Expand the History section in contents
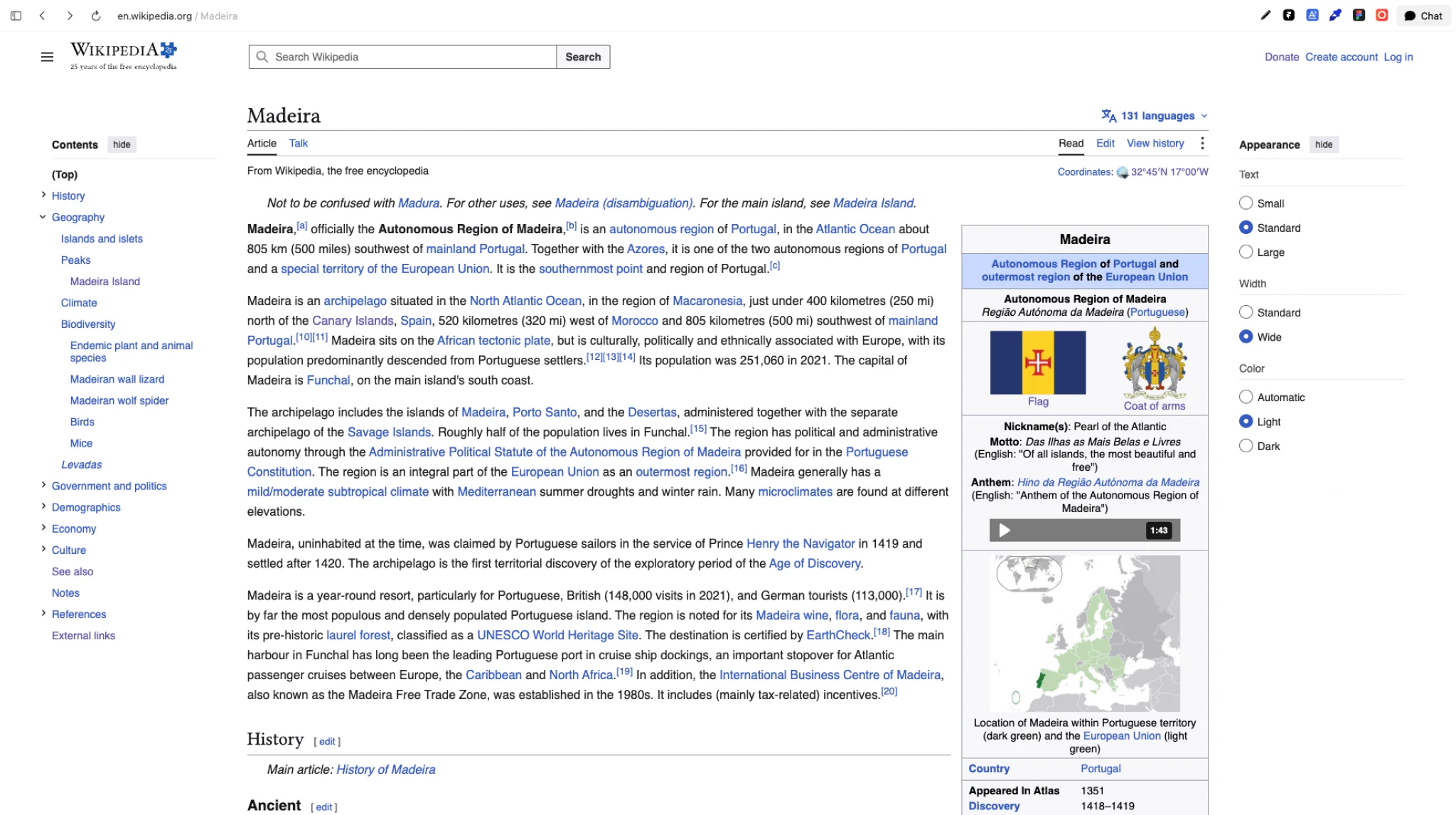Screen dimensions: 1456x815 click(43, 195)
